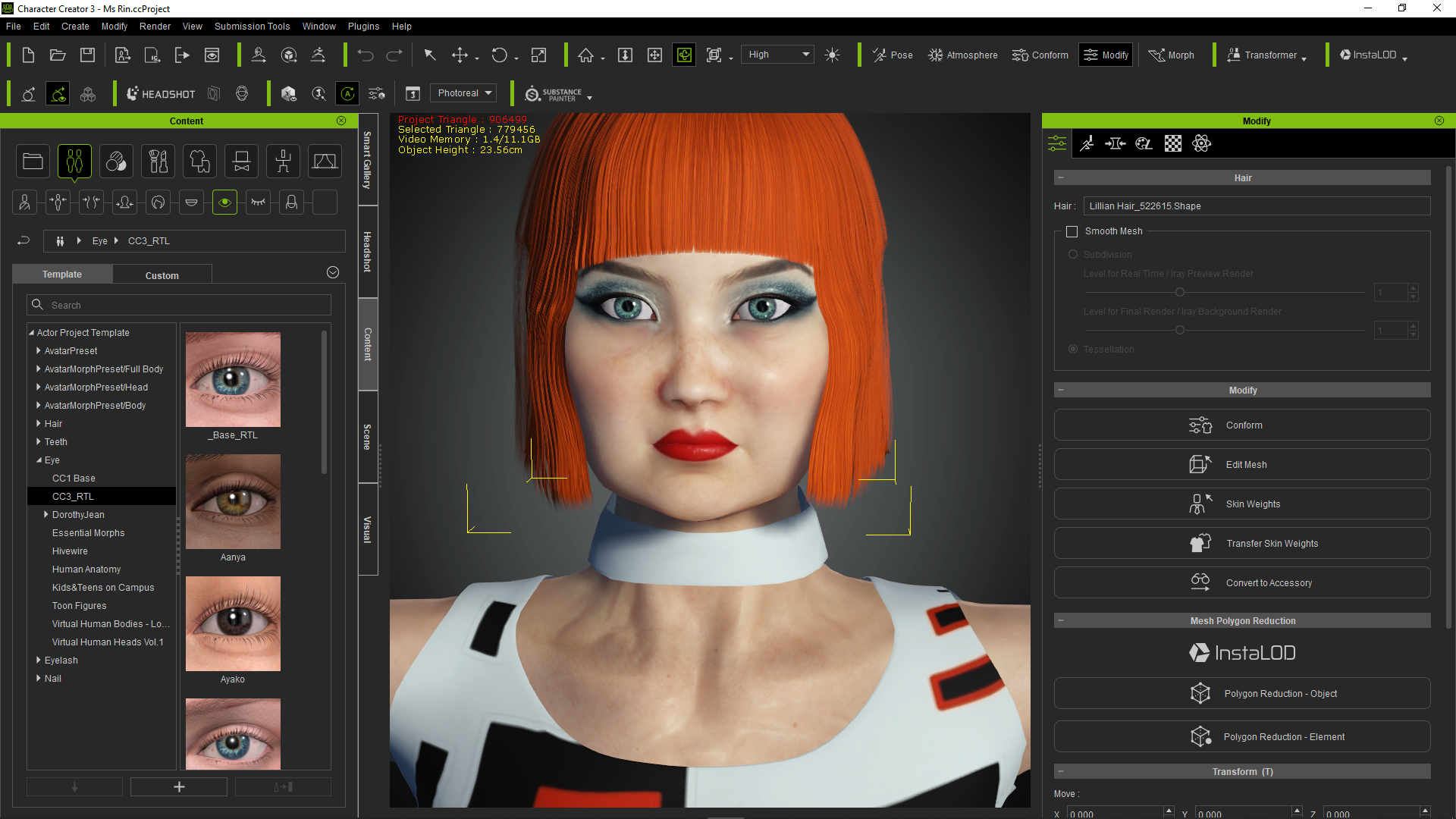Click the Search field in Content
This screenshot has height=819, width=1456.
[x=179, y=305]
